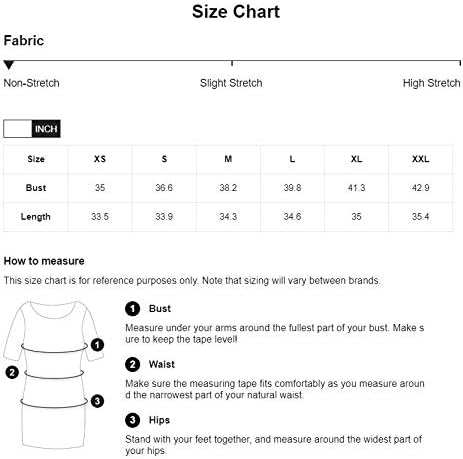The width and height of the screenshot is (463, 459).
Task: Select the XS column header
Action: 100,159
